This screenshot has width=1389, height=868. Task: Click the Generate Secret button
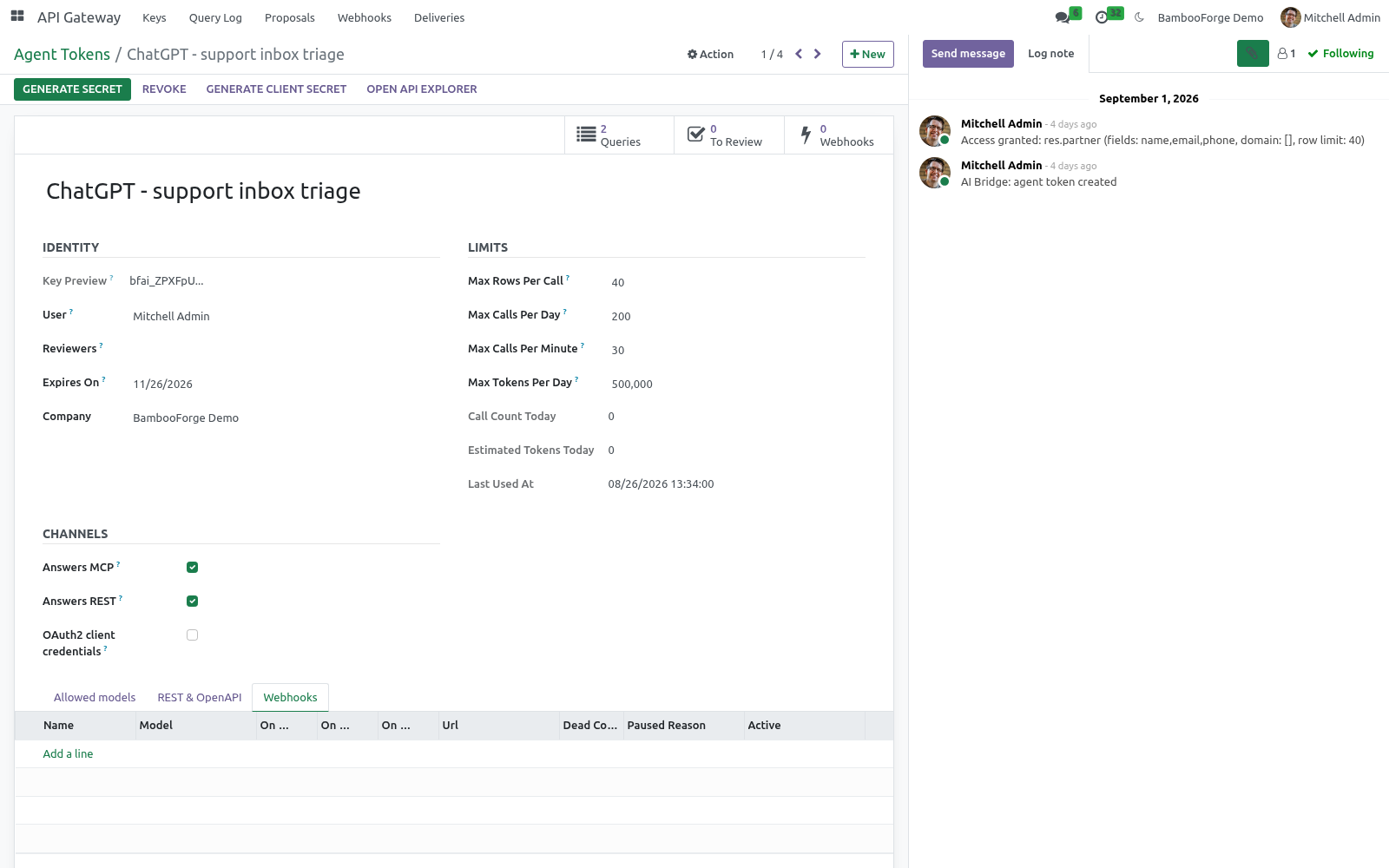(x=72, y=89)
